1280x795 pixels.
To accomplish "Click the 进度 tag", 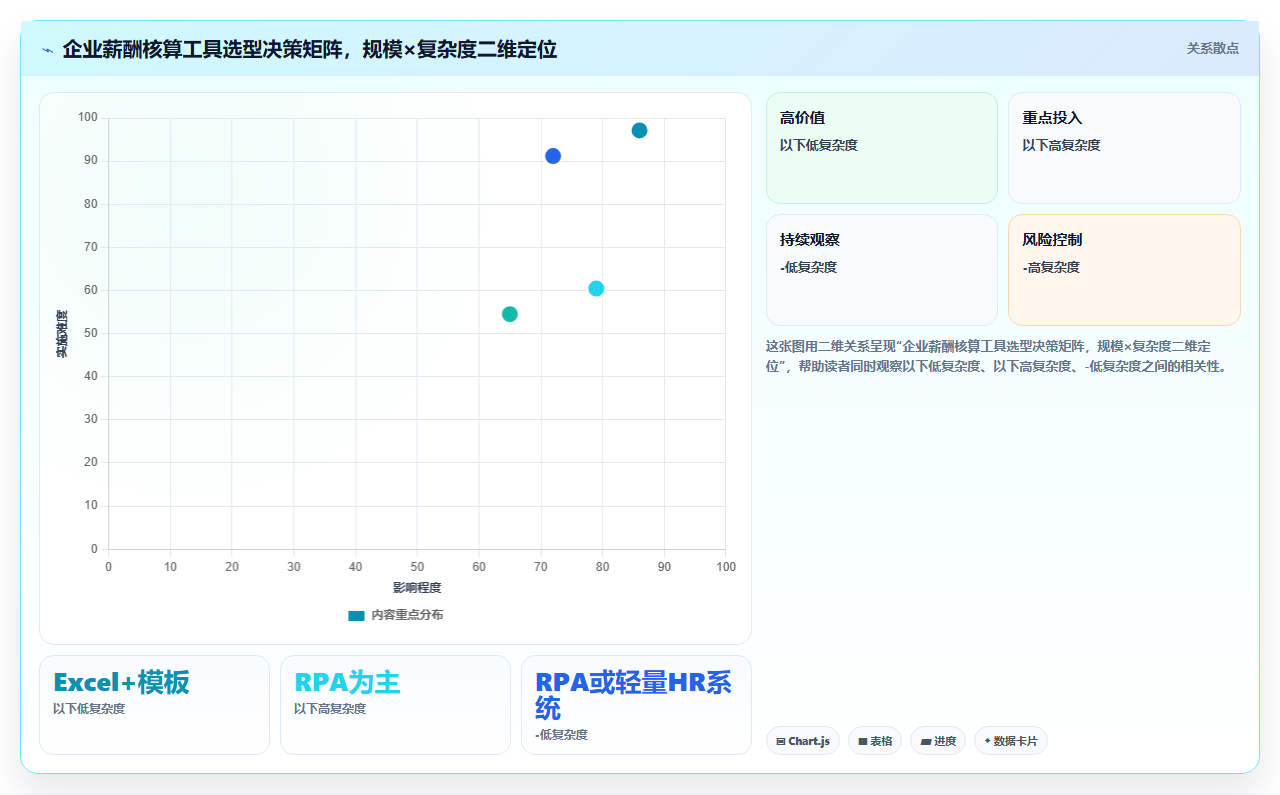I will 938,741.
